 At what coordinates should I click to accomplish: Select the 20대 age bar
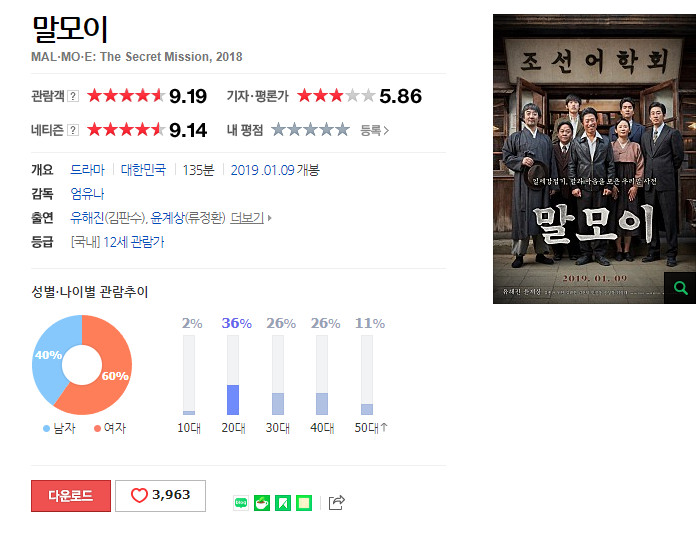(233, 375)
